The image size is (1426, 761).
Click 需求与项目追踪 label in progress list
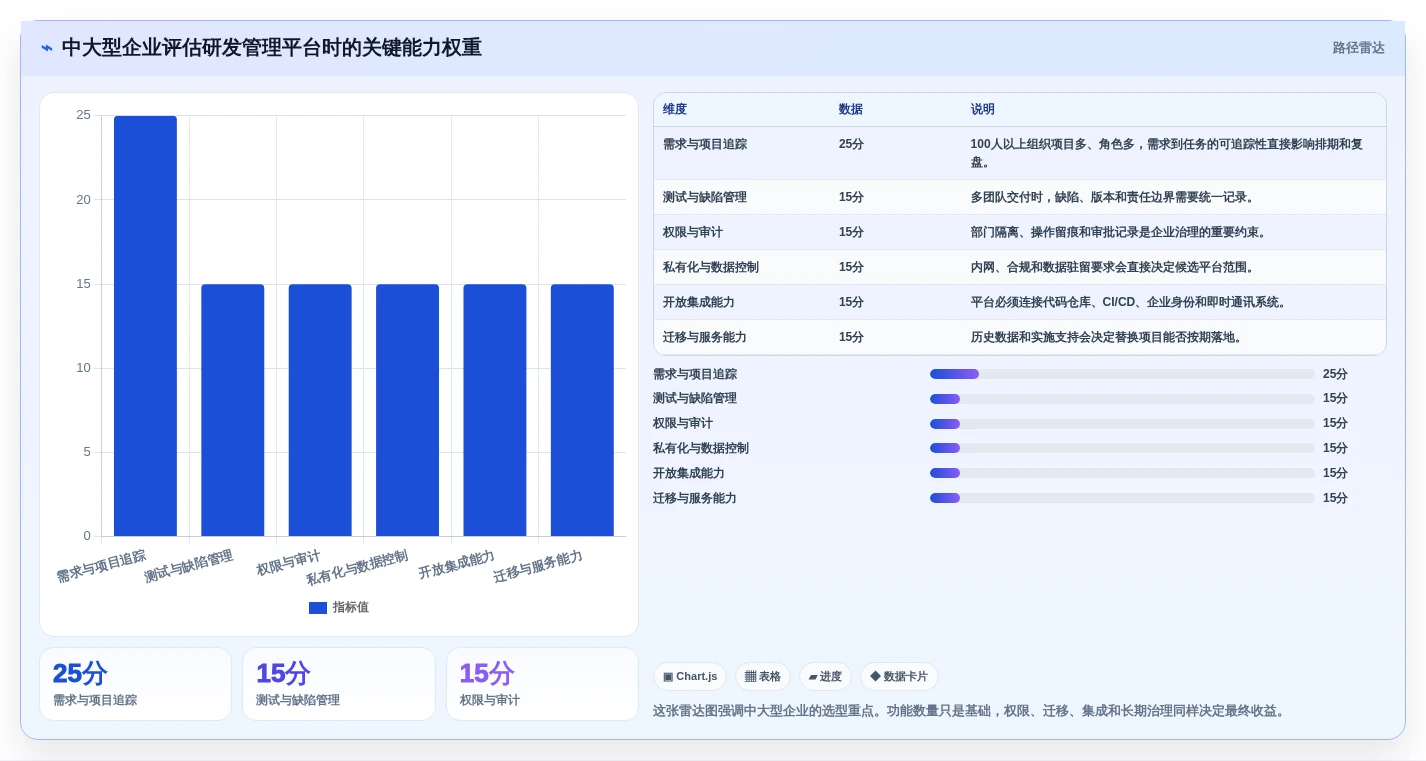(695, 375)
